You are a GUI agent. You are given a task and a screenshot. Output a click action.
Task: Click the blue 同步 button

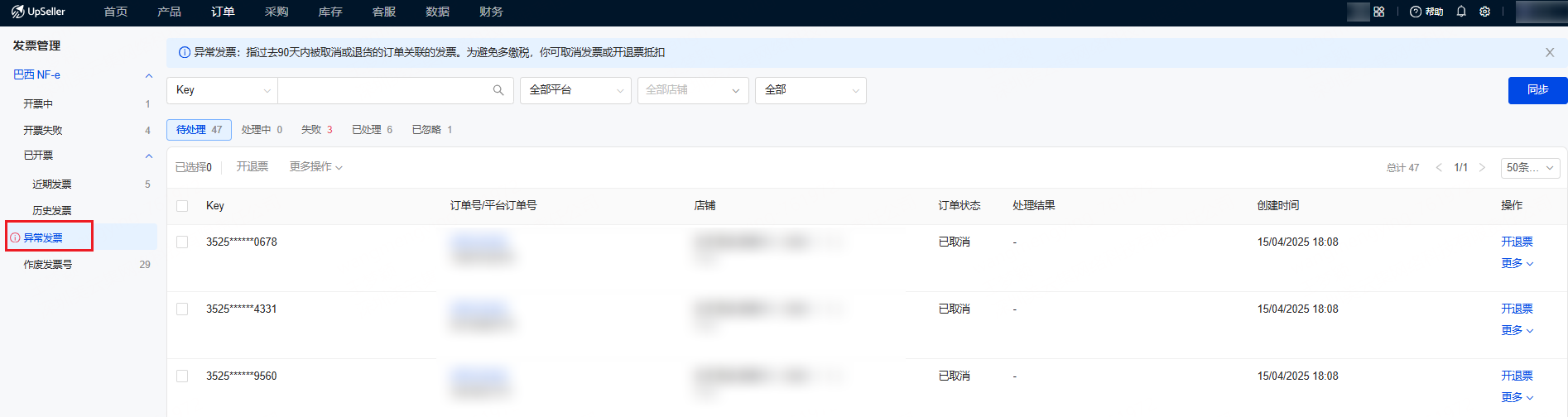1537,90
